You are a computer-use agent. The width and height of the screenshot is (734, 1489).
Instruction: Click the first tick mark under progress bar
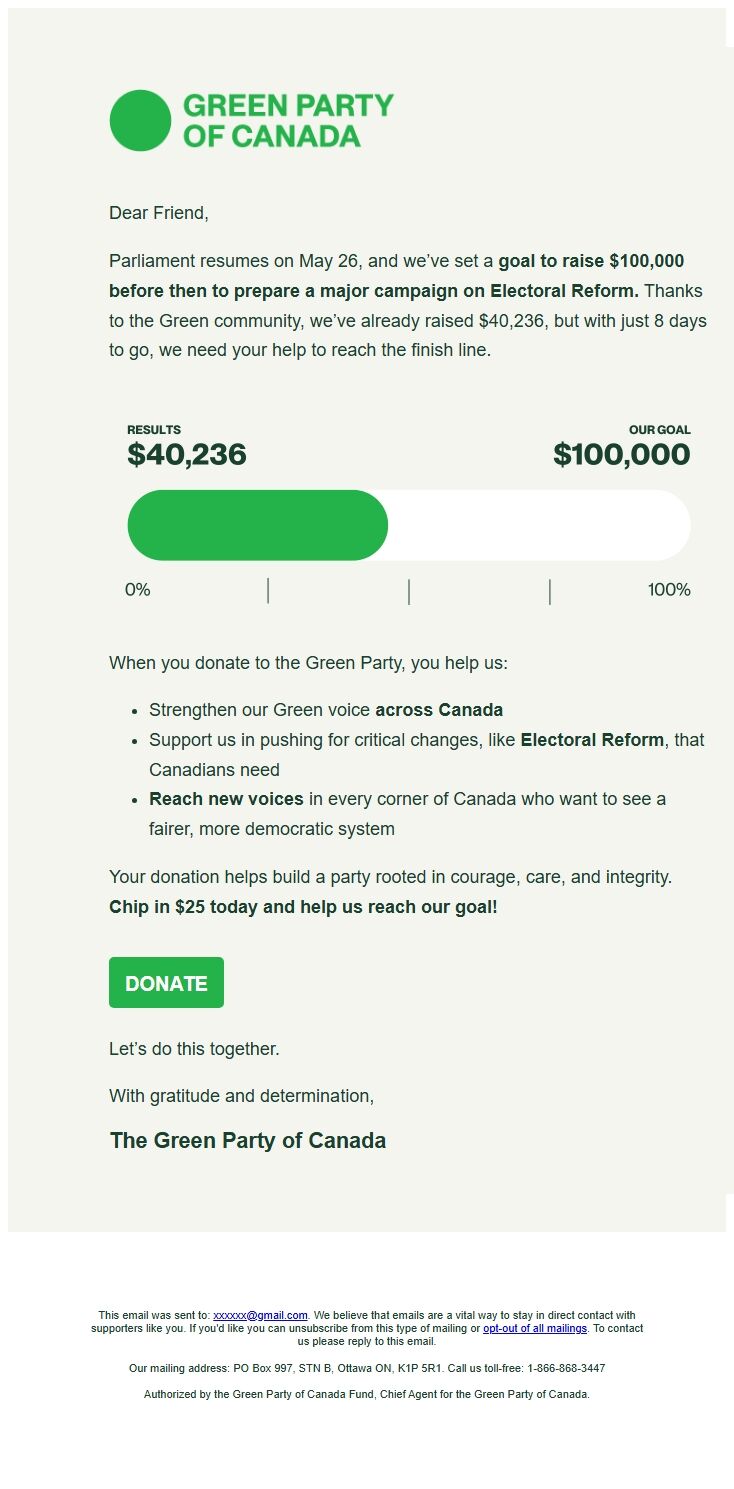(268, 591)
